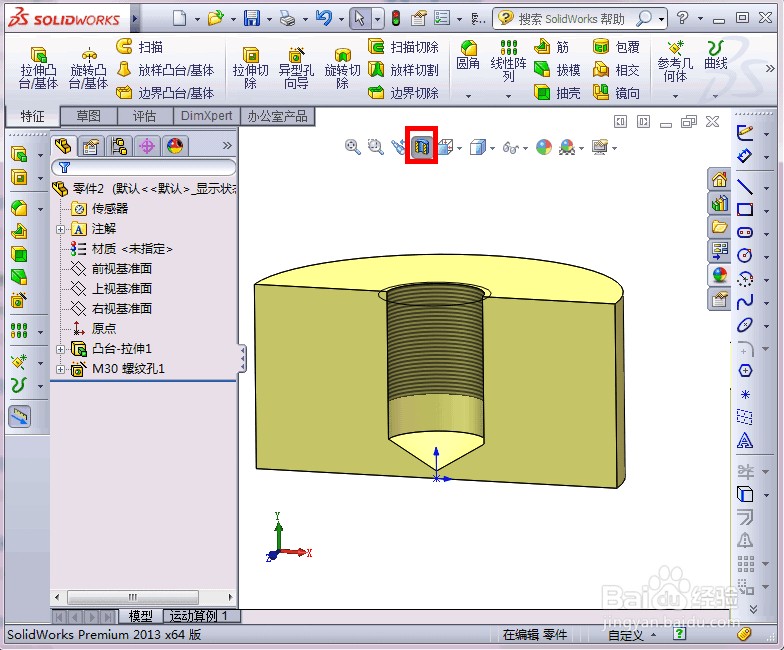784x650 pixels.
Task: Open the 参考几何体 dropdown arrow
Action: pos(676,96)
